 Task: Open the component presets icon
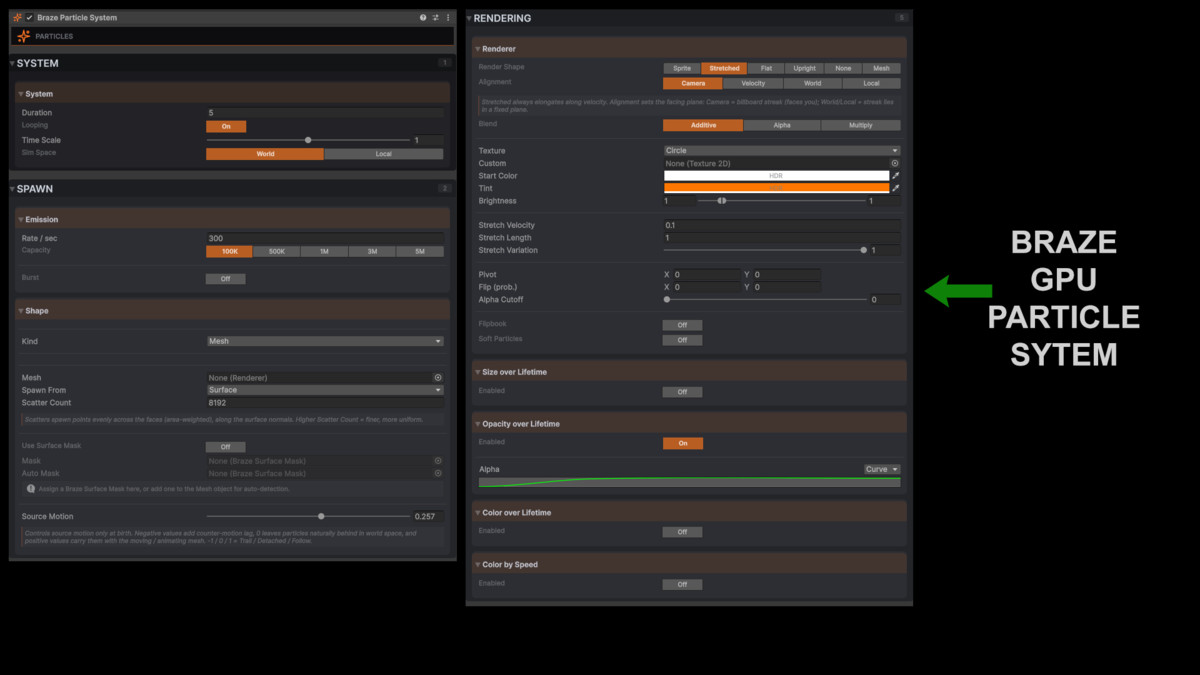435,17
